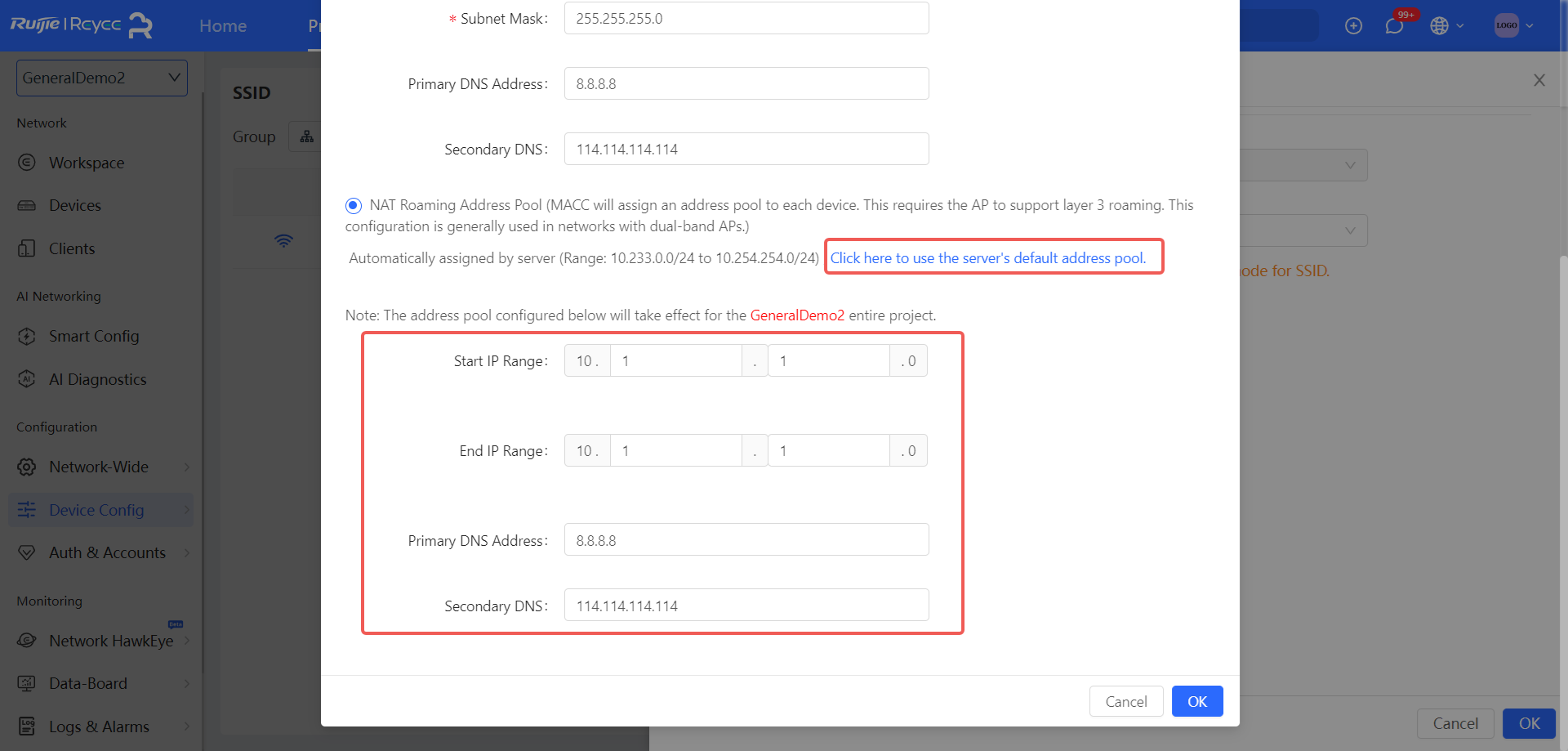Switch to the Home menu
The image size is (1568, 751).
(x=222, y=25)
